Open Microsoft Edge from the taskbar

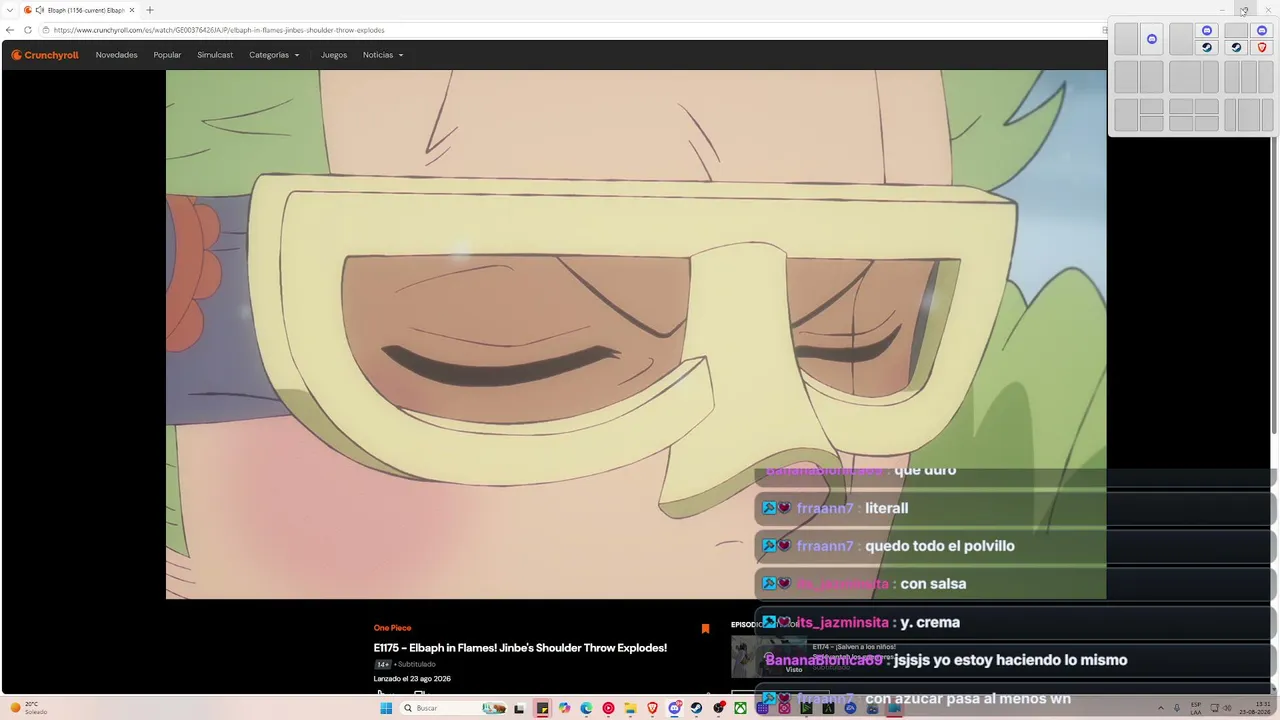coord(586,708)
